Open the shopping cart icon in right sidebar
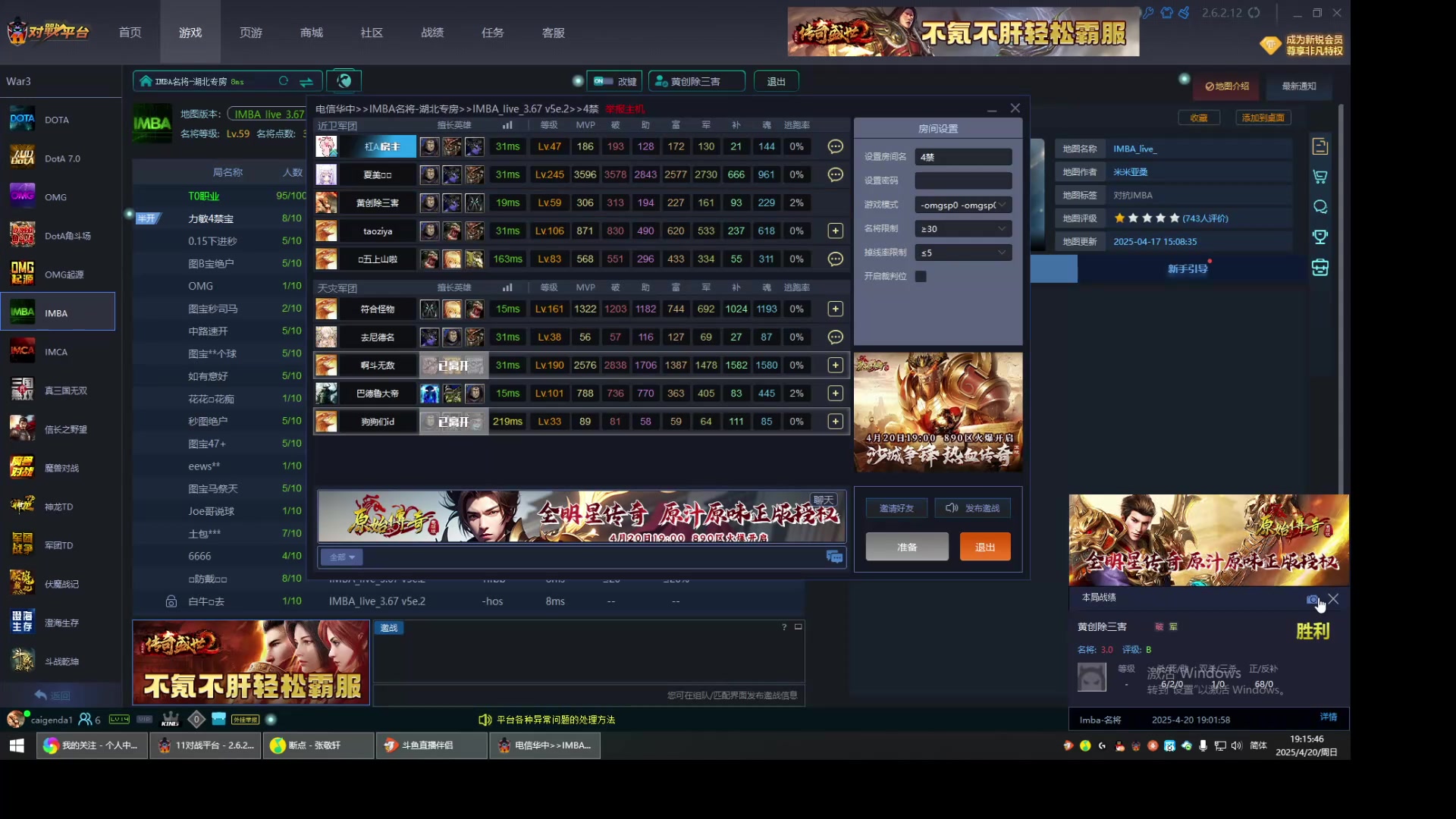 [1320, 177]
